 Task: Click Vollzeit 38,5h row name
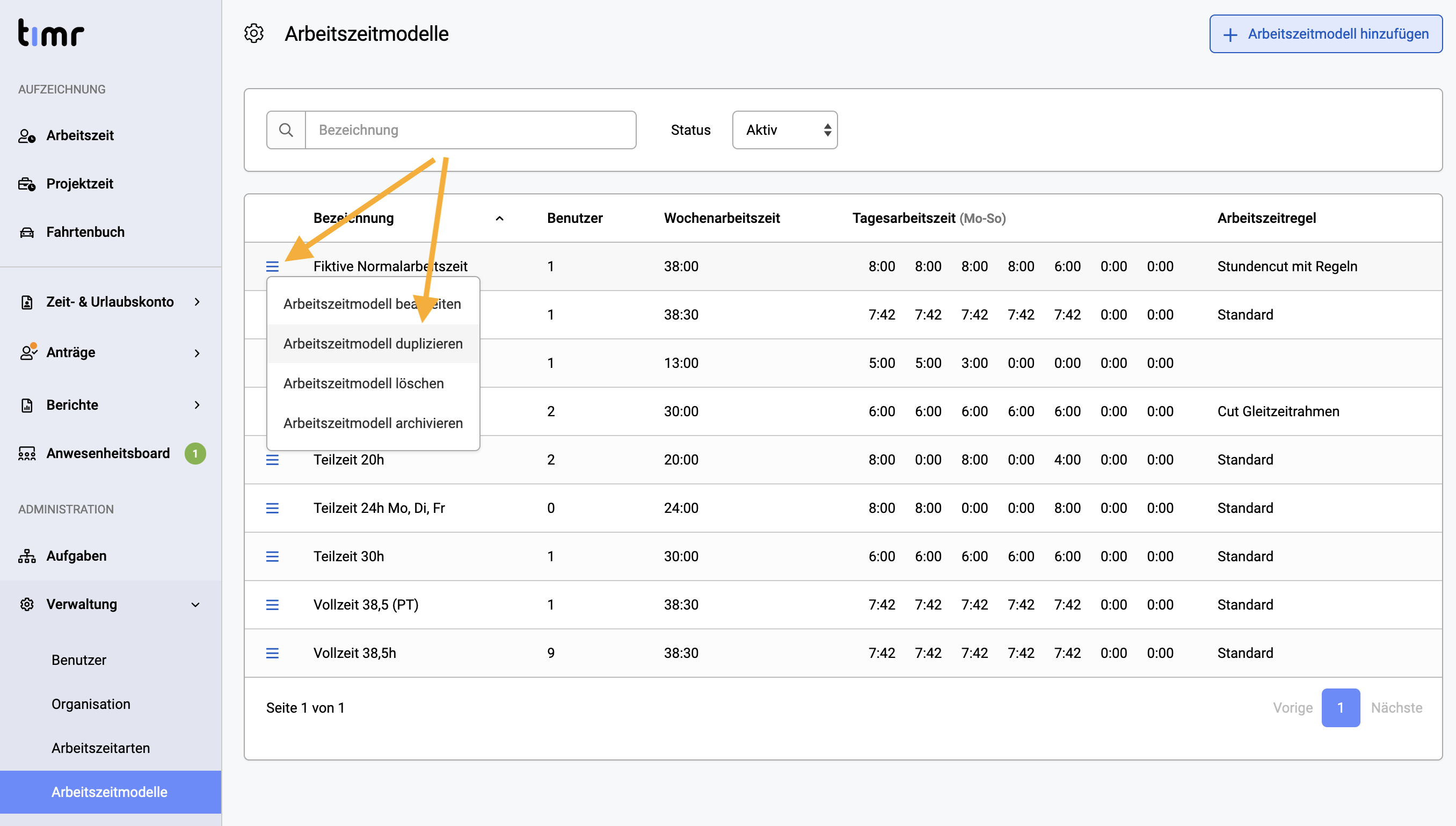pos(355,653)
